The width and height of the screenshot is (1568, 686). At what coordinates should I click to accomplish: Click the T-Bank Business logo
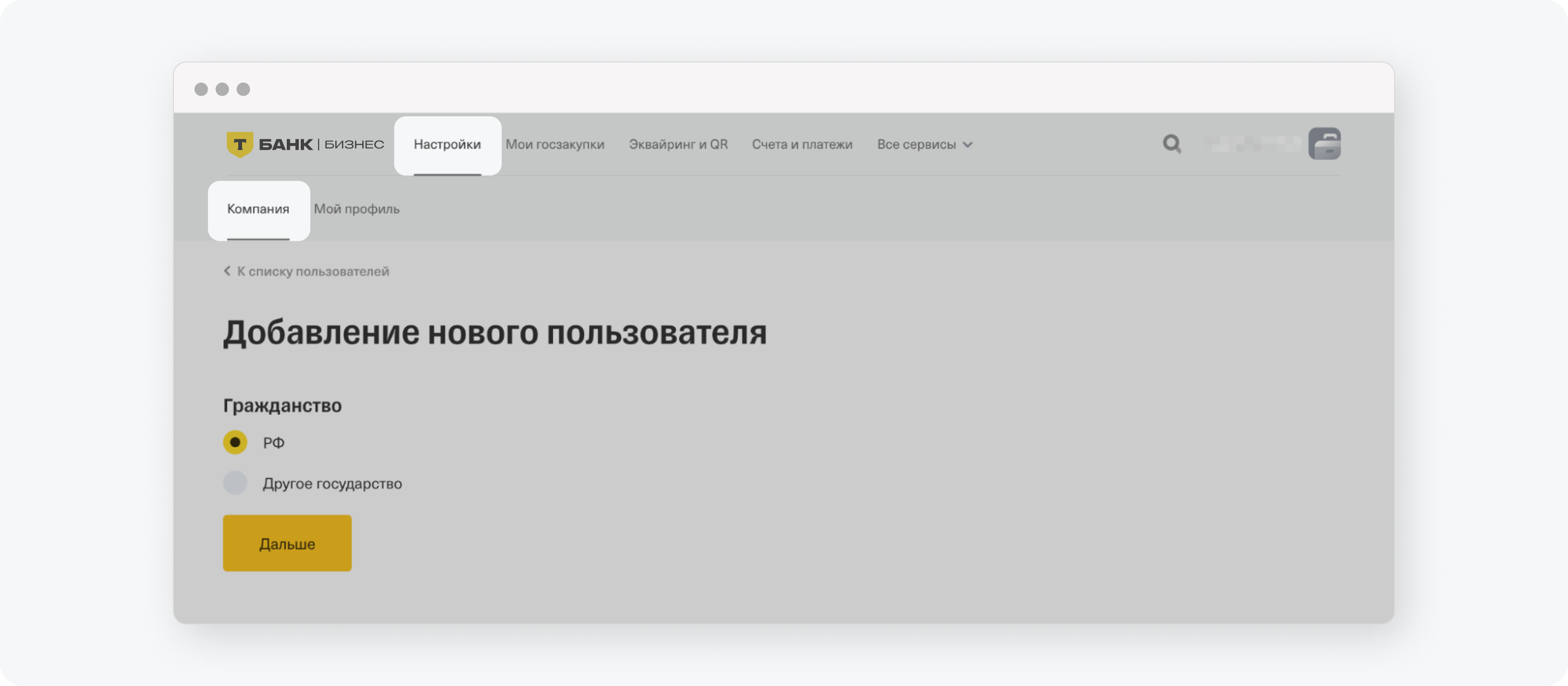coord(305,144)
